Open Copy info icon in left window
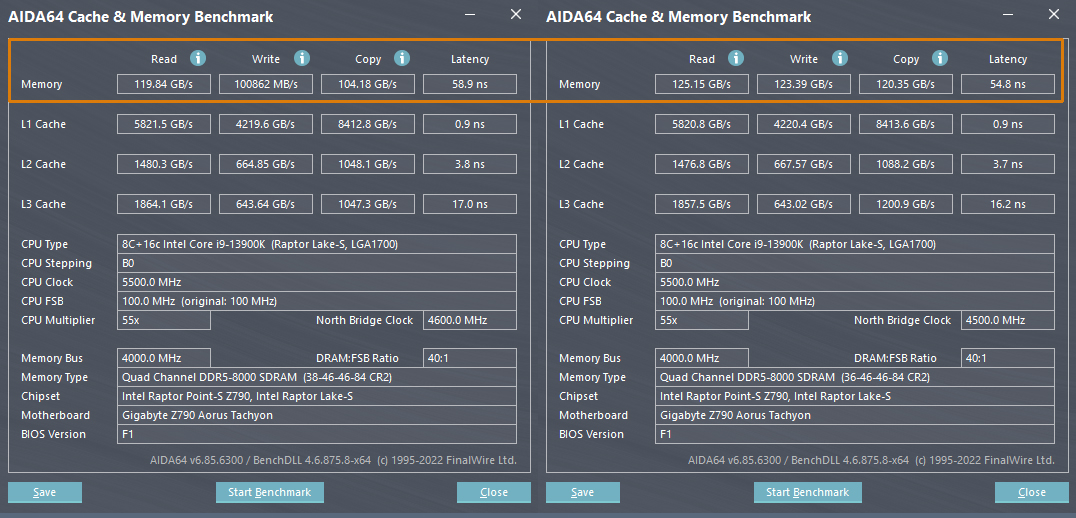Viewport: 1076px width, 518px height. pyautogui.click(x=403, y=59)
